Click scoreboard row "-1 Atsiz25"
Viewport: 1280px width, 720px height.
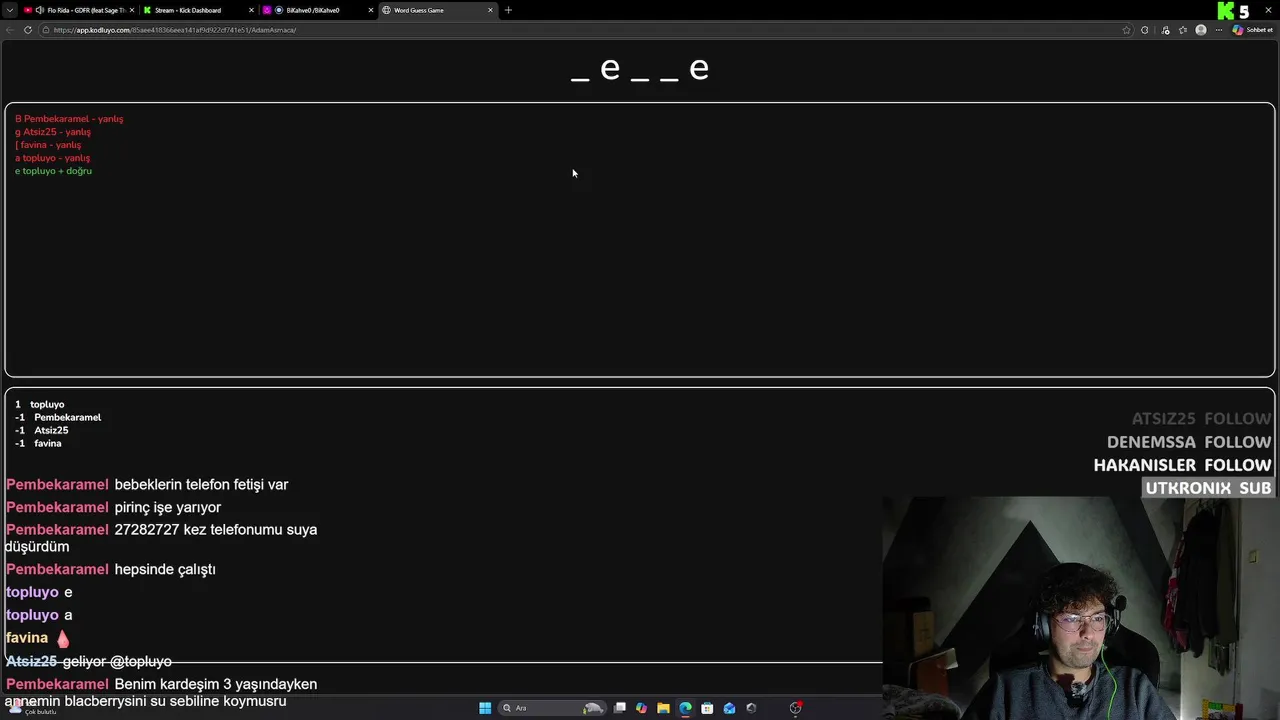click(x=42, y=431)
